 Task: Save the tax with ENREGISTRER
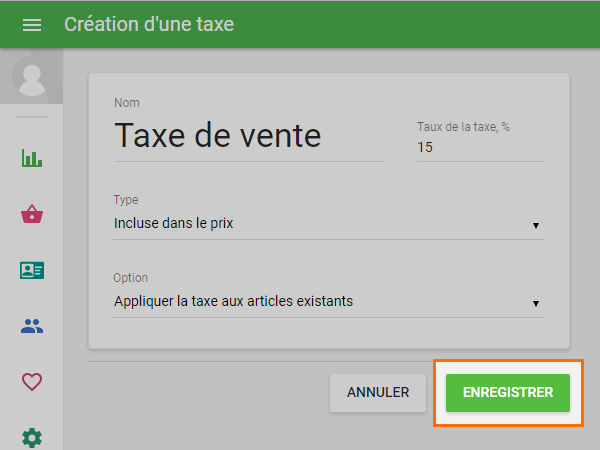(x=508, y=393)
